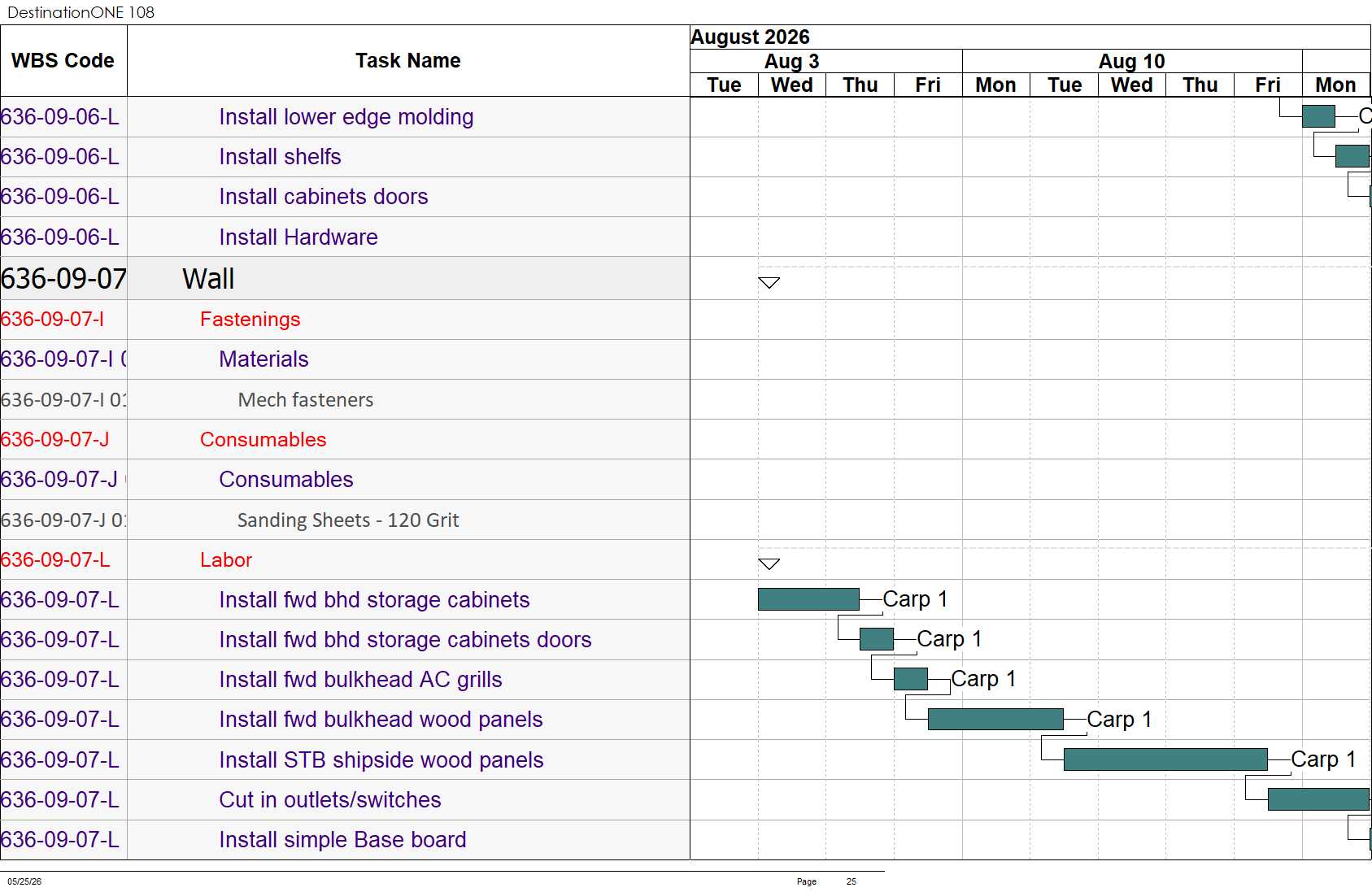
Task: Click Carp 1 label beside AC grills bar
Action: tap(984, 679)
